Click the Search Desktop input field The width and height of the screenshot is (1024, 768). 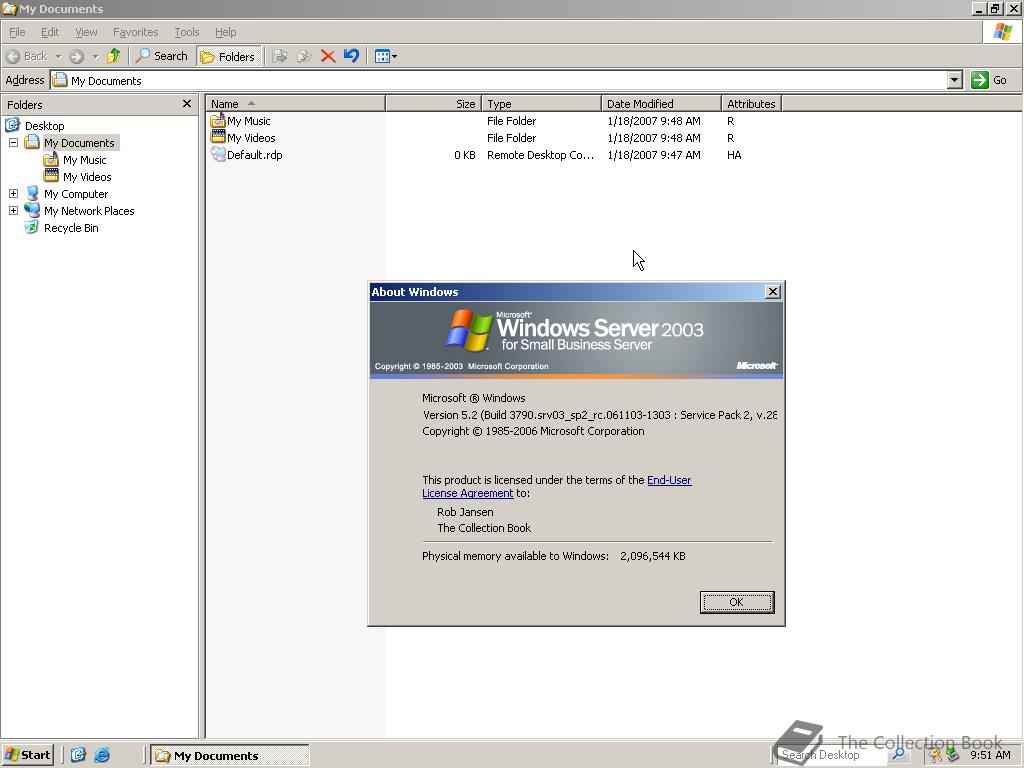[x=833, y=755]
